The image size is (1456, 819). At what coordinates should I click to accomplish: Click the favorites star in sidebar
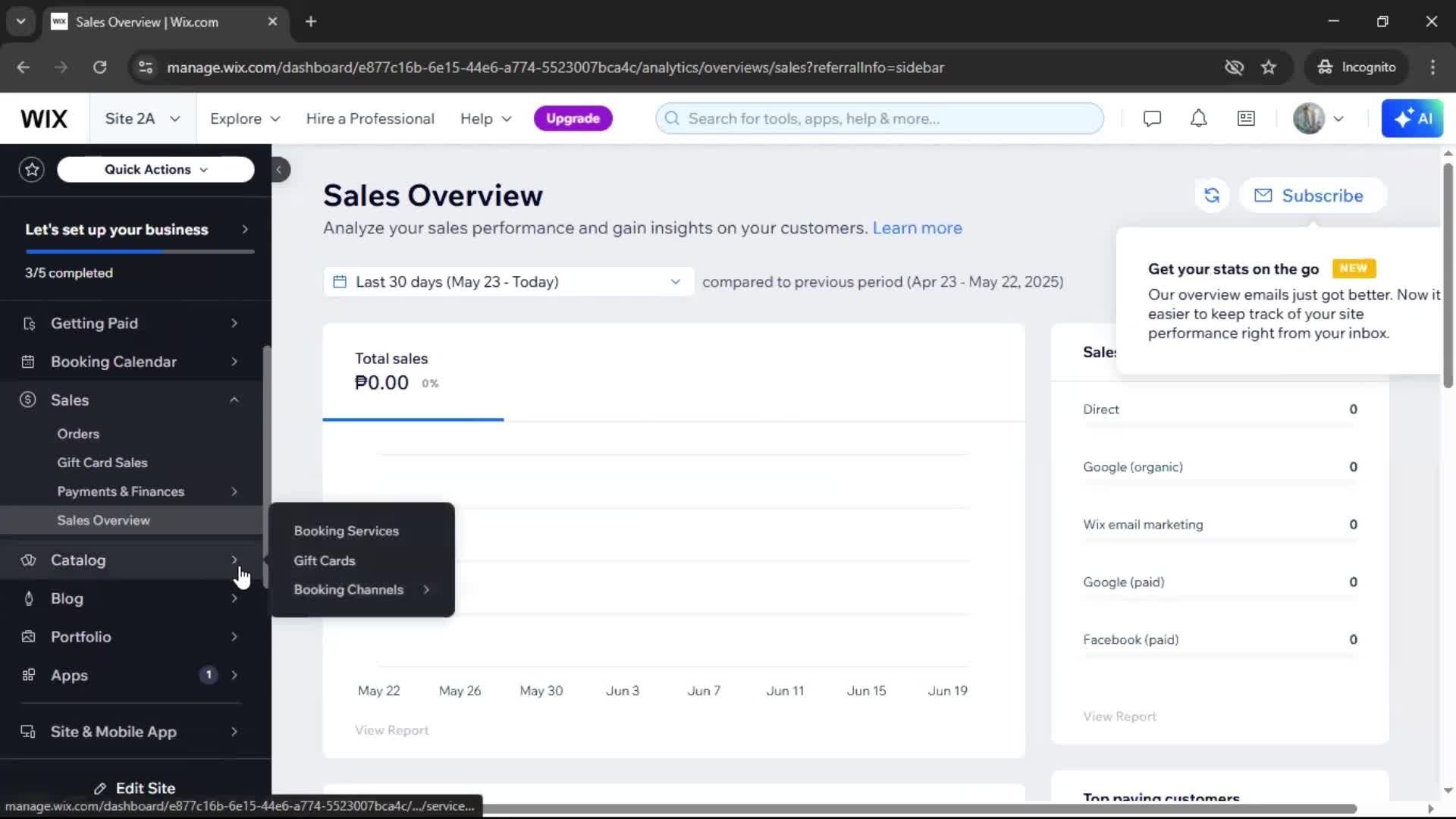click(32, 170)
